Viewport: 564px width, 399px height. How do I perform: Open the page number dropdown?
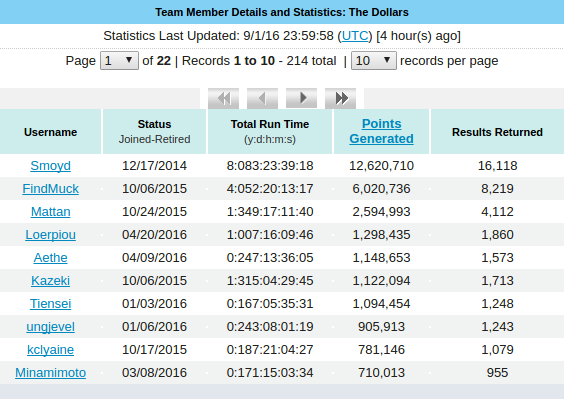(x=119, y=60)
